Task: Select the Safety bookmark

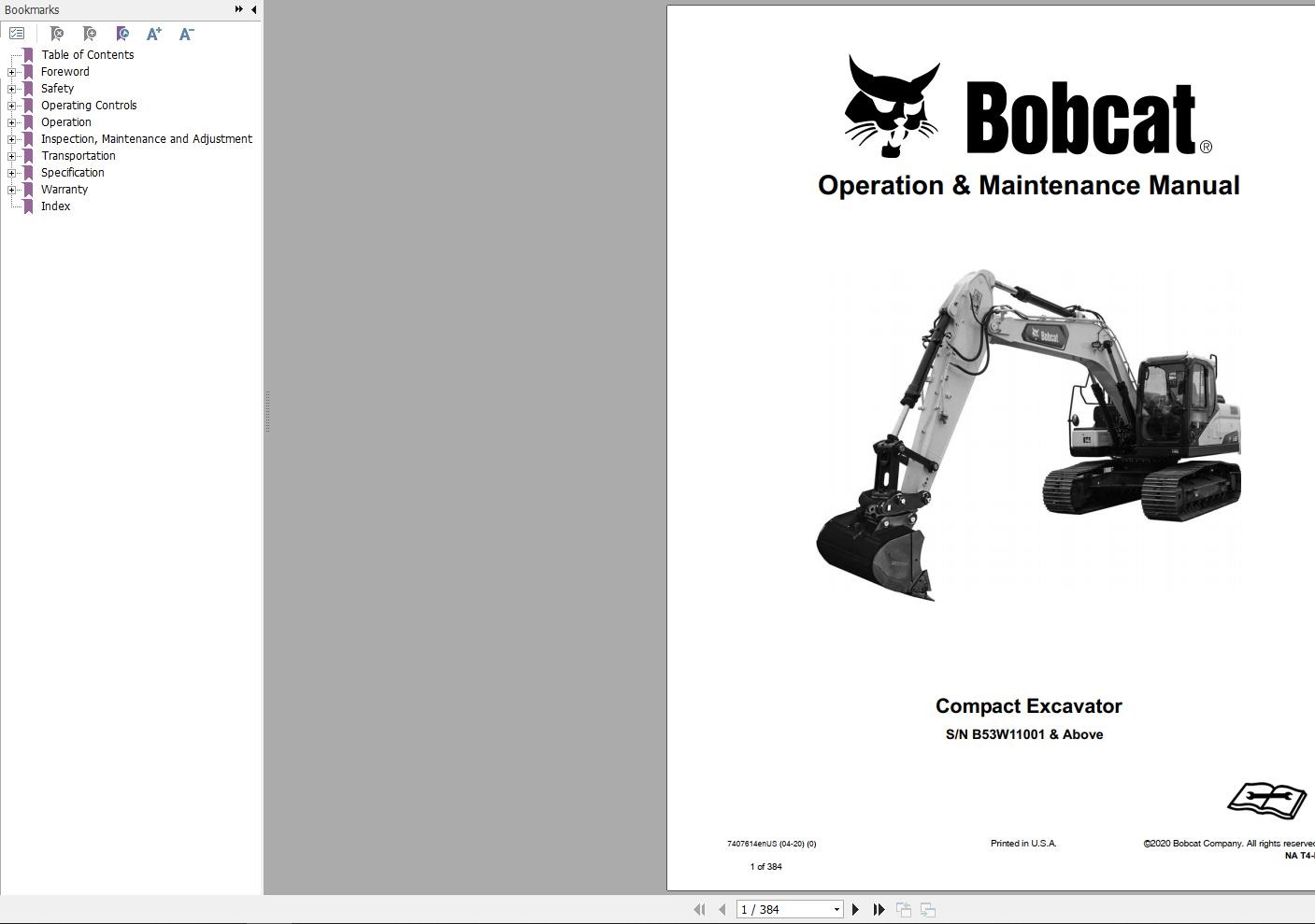Action: (57, 89)
